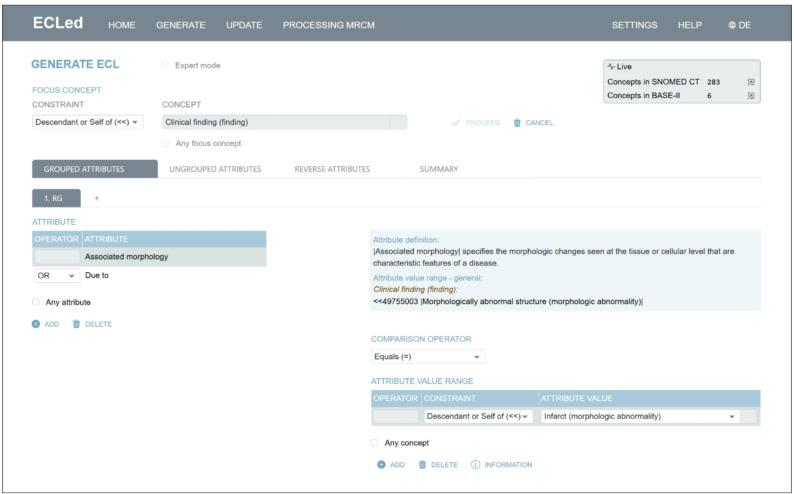Expand the Comparison Operator Equals dropdown
The width and height of the screenshot is (794, 494).
tap(428, 357)
